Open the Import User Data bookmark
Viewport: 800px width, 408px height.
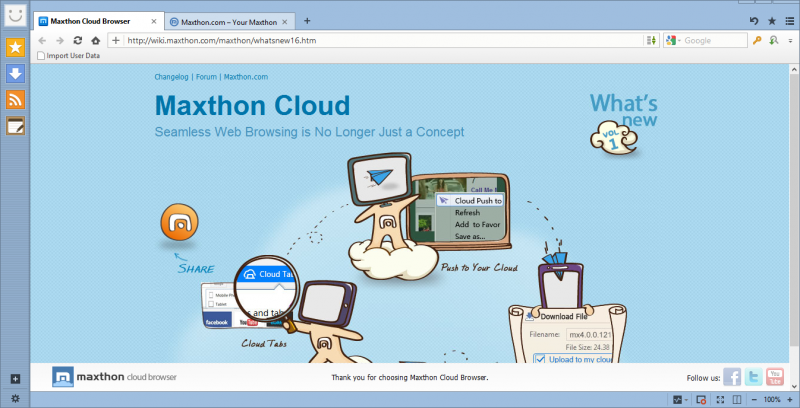[69, 56]
